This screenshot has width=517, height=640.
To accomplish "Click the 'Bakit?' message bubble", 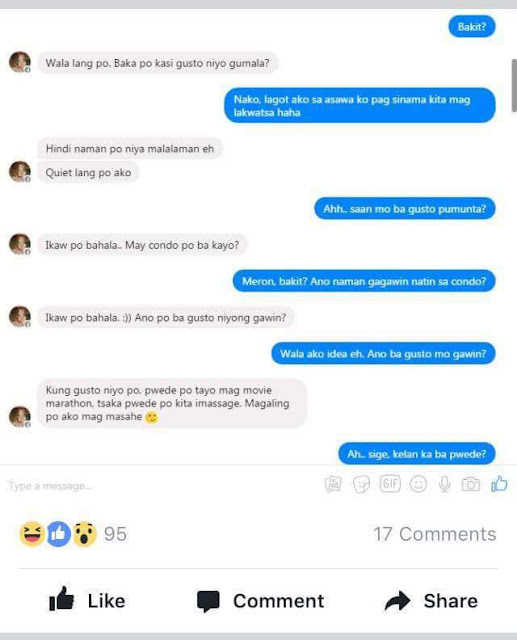I will tap(472, 27).
